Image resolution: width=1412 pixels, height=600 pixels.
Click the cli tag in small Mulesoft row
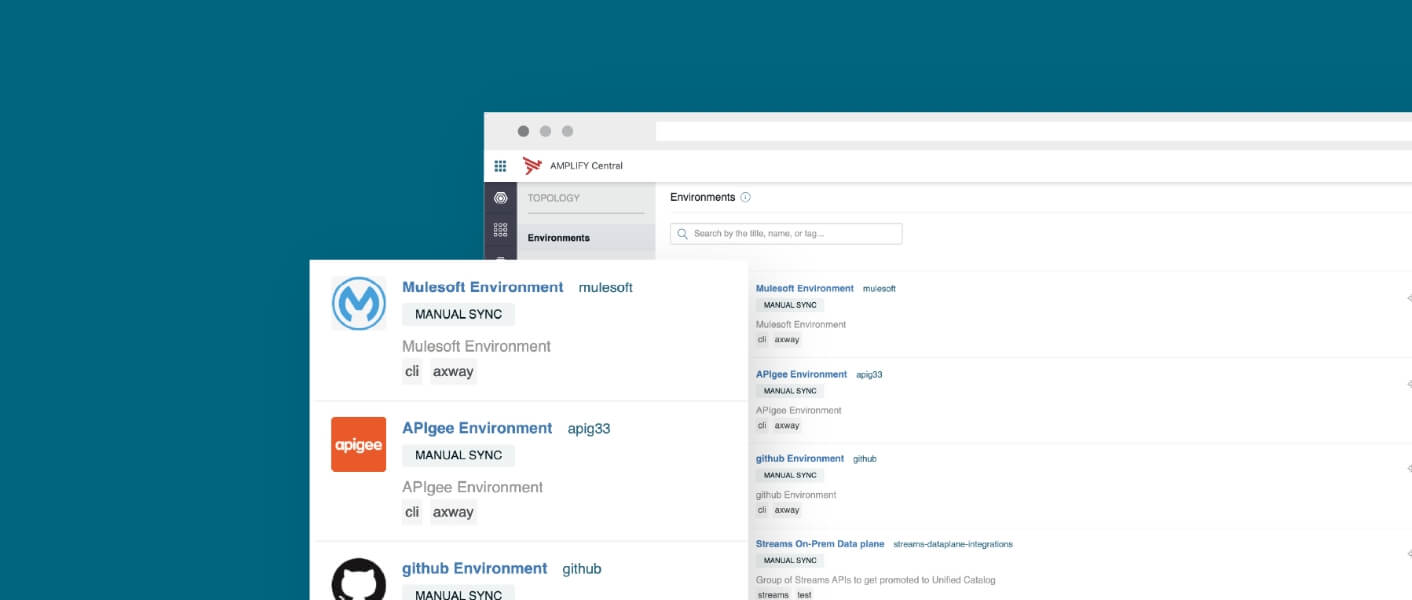coord(762,340)
